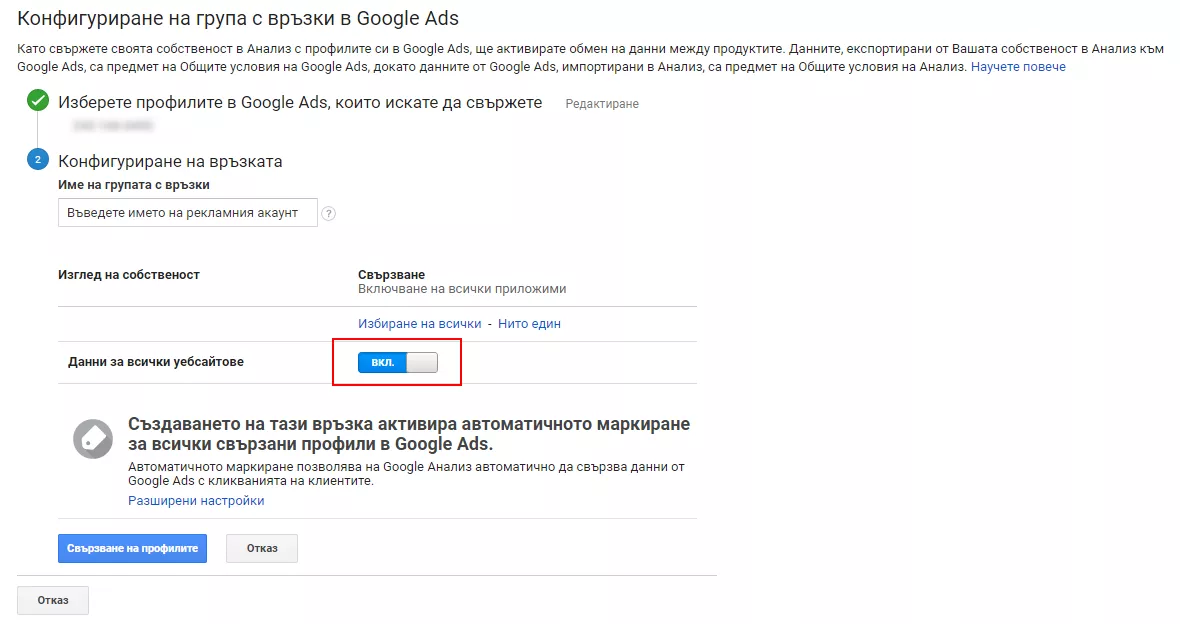Expand Разширени настройки advanced settings

(196, 501)
